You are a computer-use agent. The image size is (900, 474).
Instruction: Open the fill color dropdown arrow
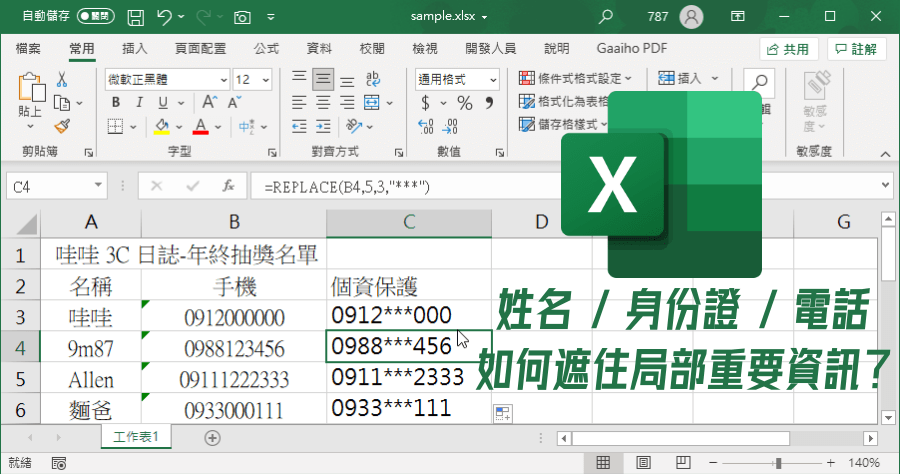(x=179, y=127)
